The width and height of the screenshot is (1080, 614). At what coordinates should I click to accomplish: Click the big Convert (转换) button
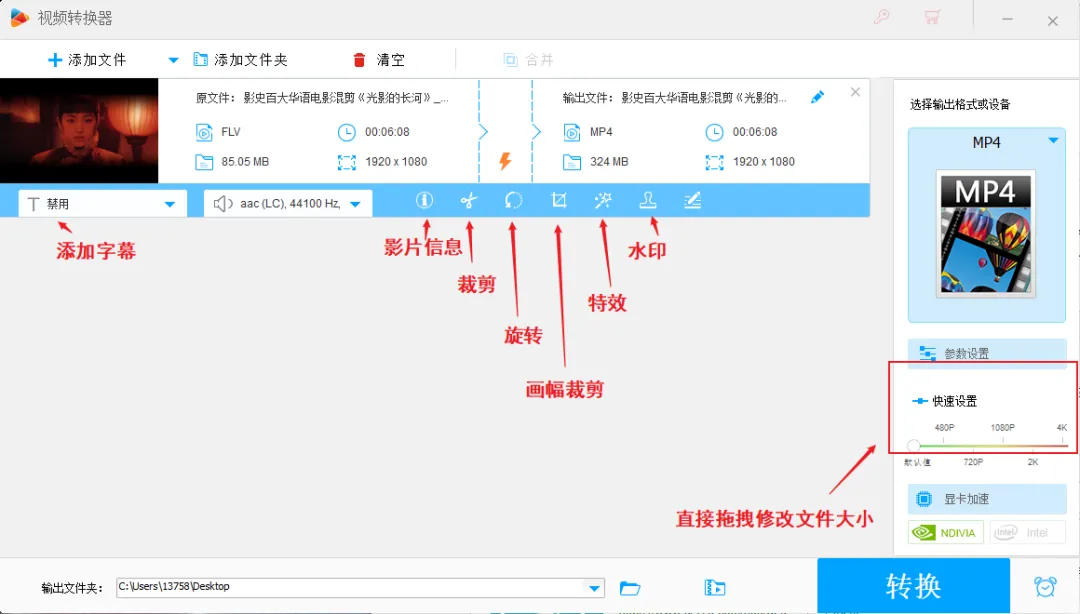pyautogui.click(x=913, y=586)
